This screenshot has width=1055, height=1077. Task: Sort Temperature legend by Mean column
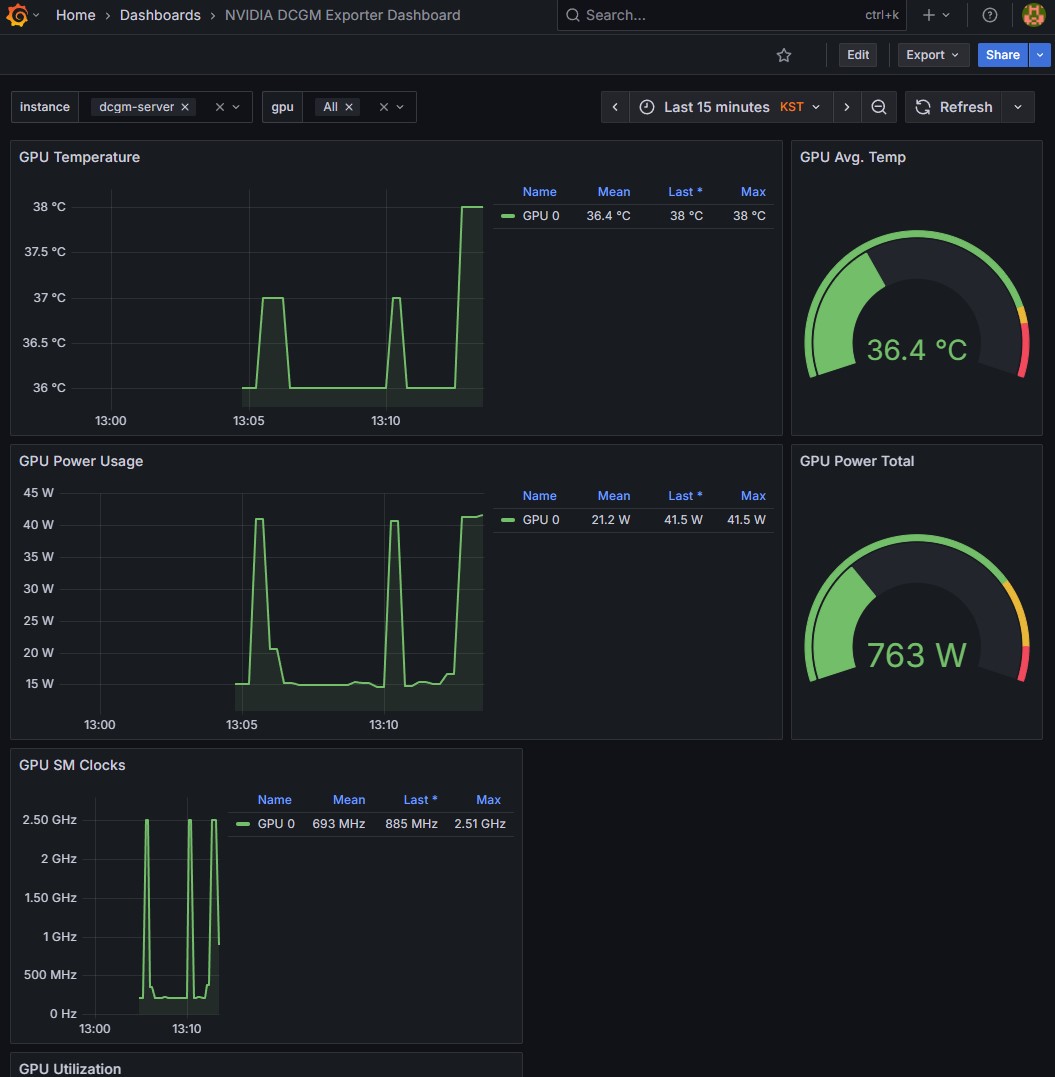tap(614, 192)
